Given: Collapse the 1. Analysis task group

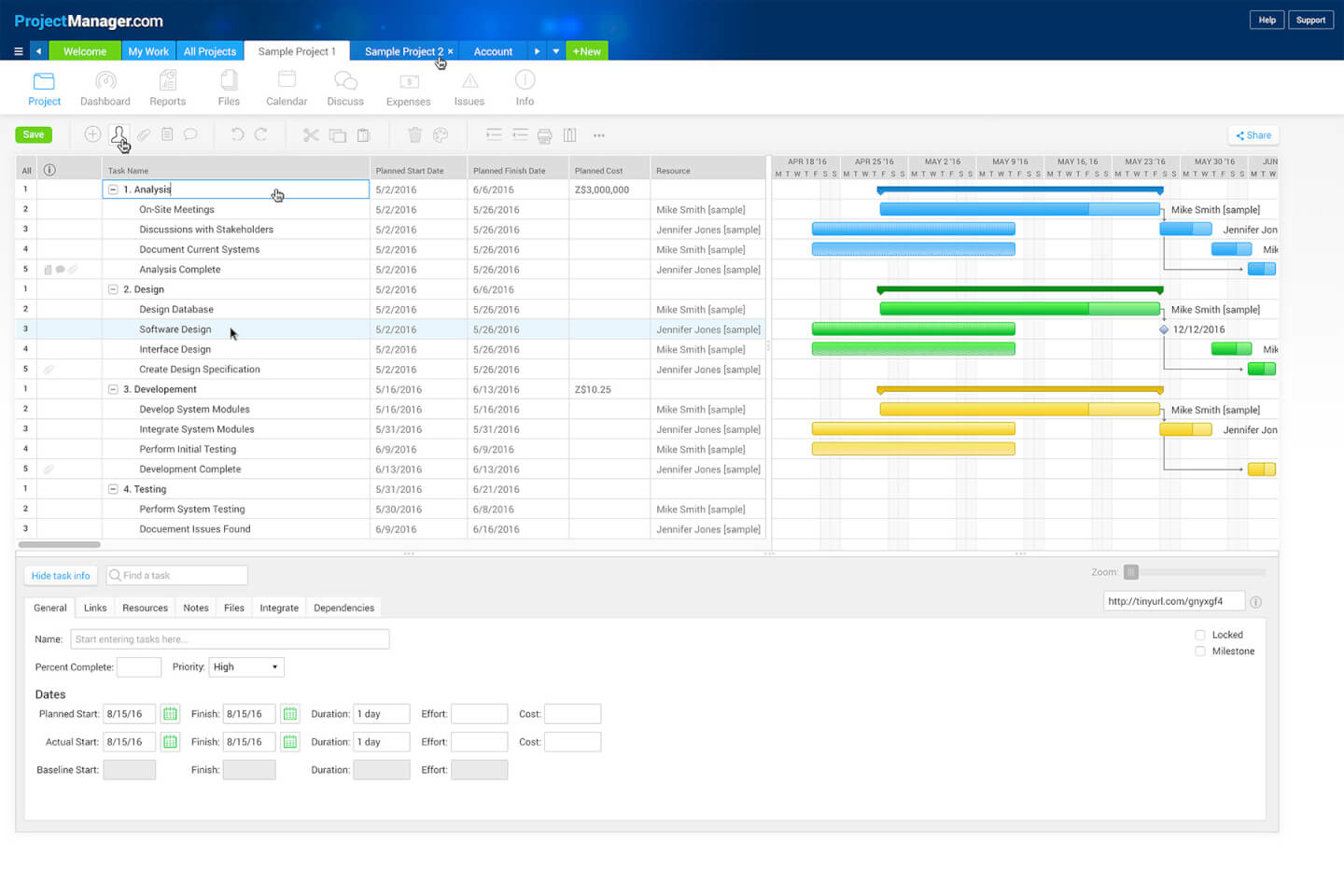Looking at the screenshot, I should (x=113, y=189).
